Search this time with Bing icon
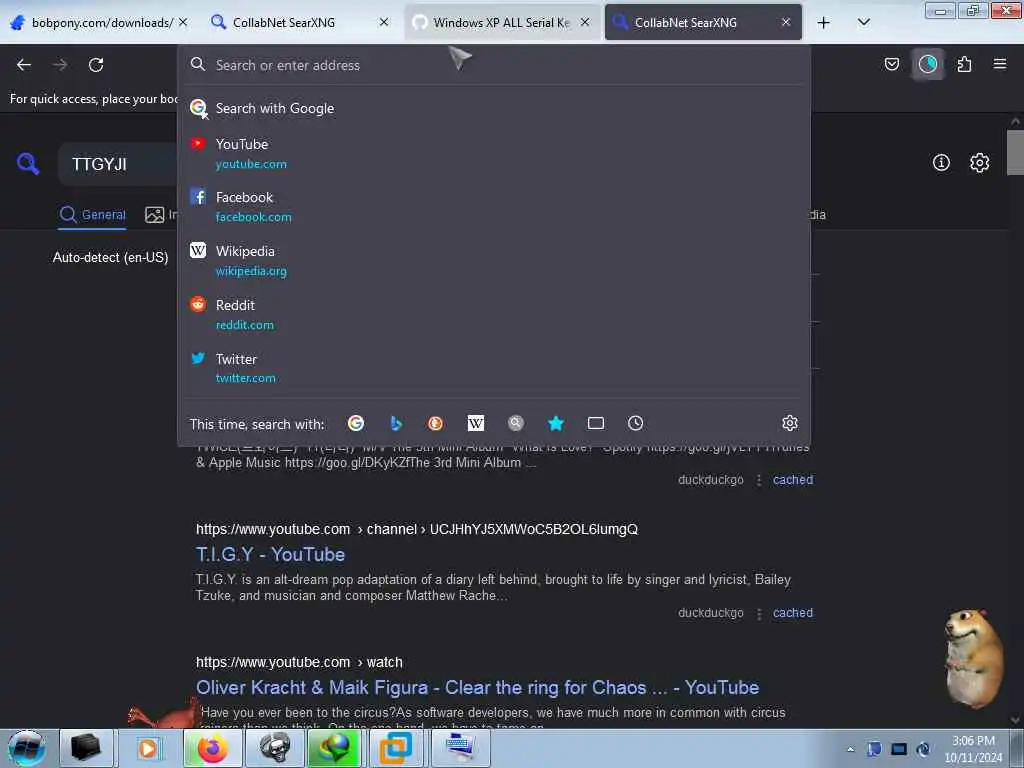1024x768 pixels. click(396, 423)
